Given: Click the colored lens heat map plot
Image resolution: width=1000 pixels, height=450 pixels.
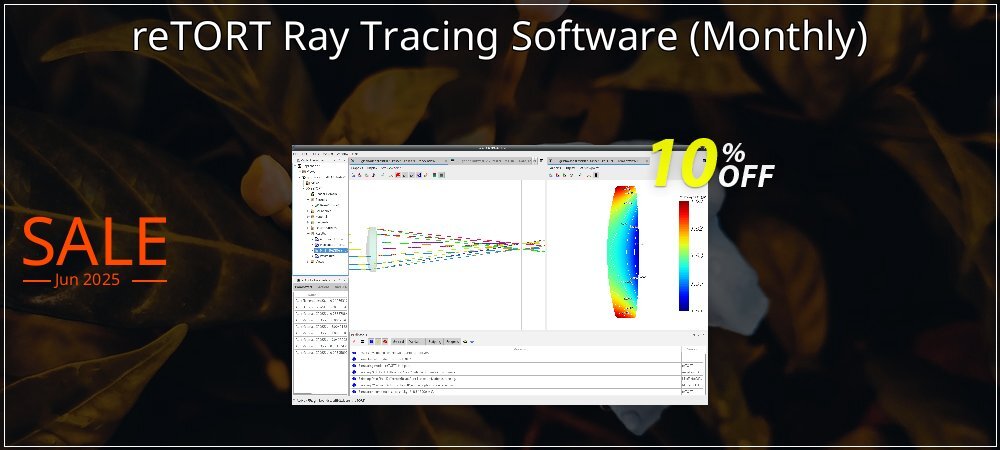Looking at the screenshot, I should pyautogui.click(x=623, y=252).
